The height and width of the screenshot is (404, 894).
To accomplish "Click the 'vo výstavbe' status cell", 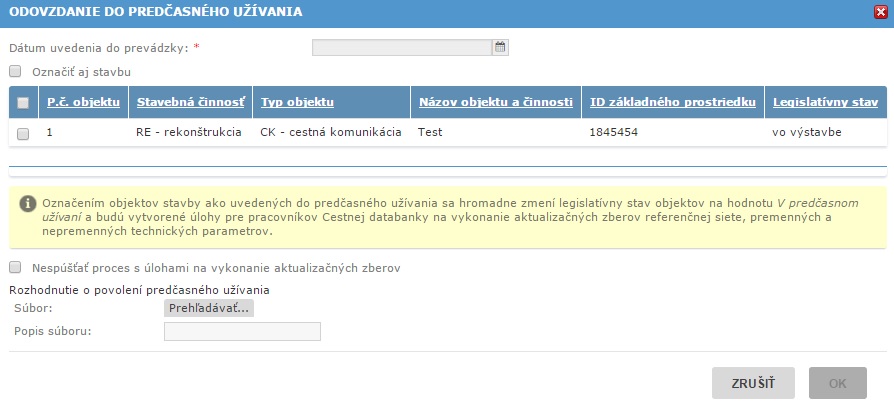I will [805, 132].
